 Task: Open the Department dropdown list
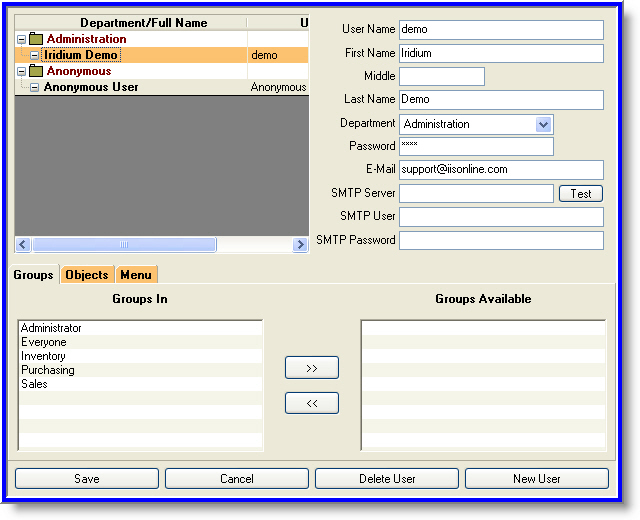point(544,124)
